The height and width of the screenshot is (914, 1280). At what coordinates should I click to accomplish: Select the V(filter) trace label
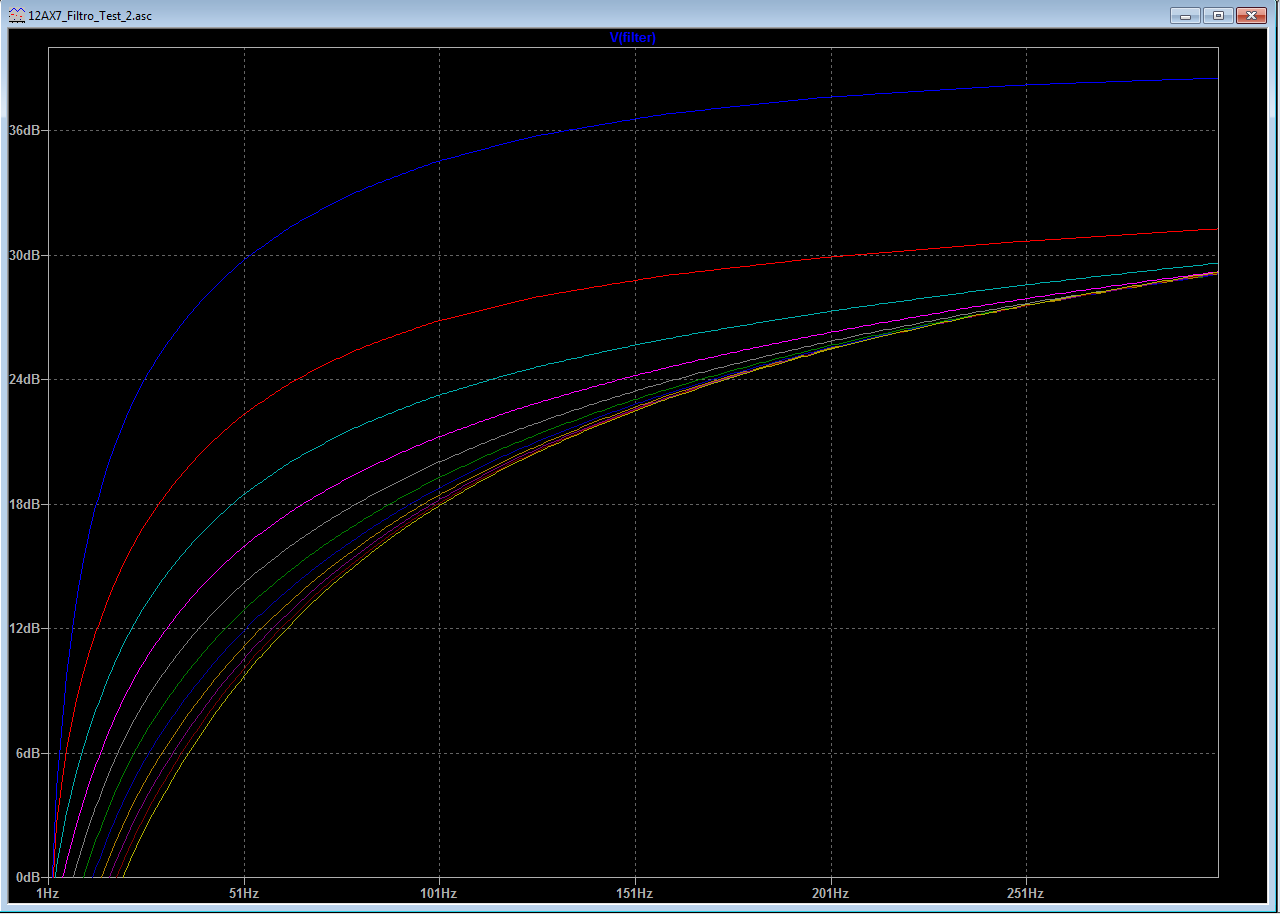(x=632, y=38)
